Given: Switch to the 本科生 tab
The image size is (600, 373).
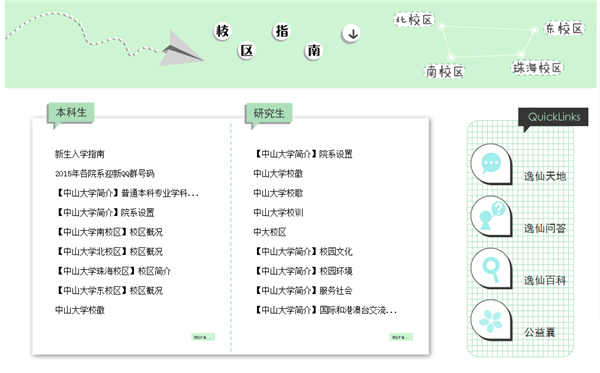Looking at the screenshot, I should pos(71,113).
